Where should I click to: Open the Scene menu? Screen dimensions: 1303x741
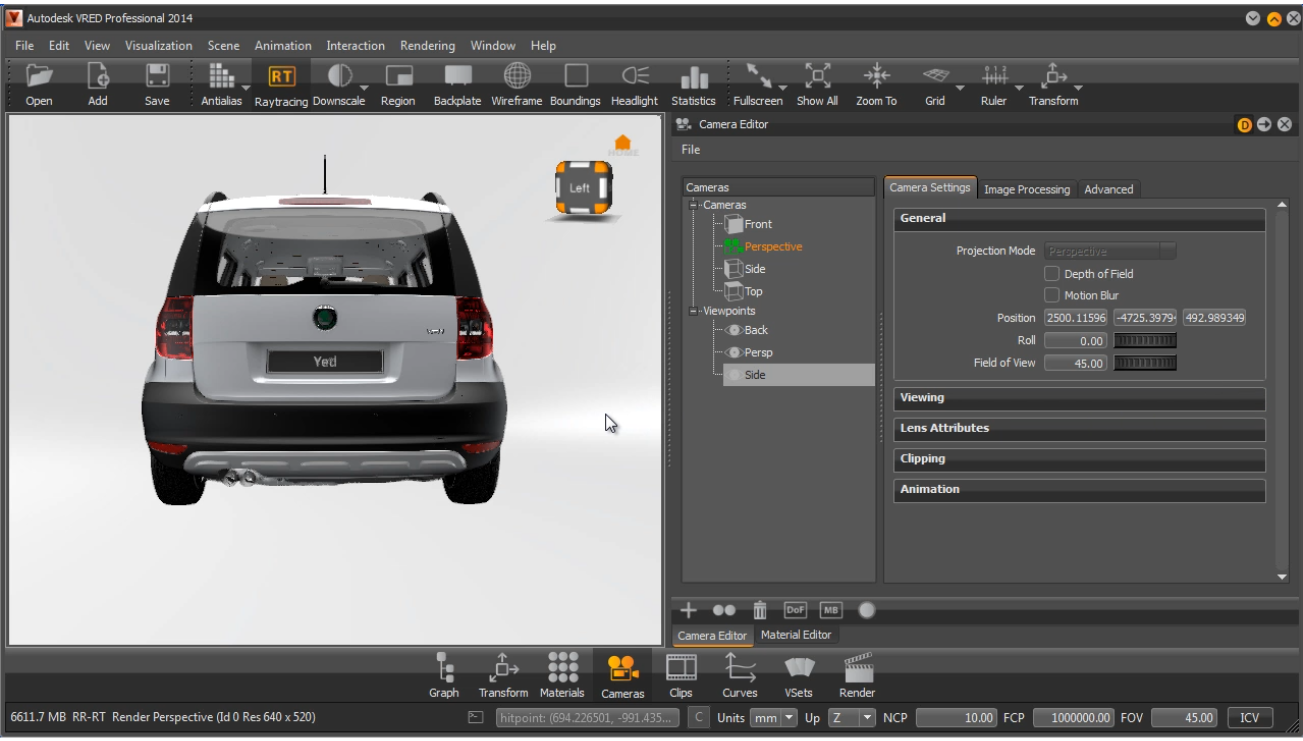(224, 46)
